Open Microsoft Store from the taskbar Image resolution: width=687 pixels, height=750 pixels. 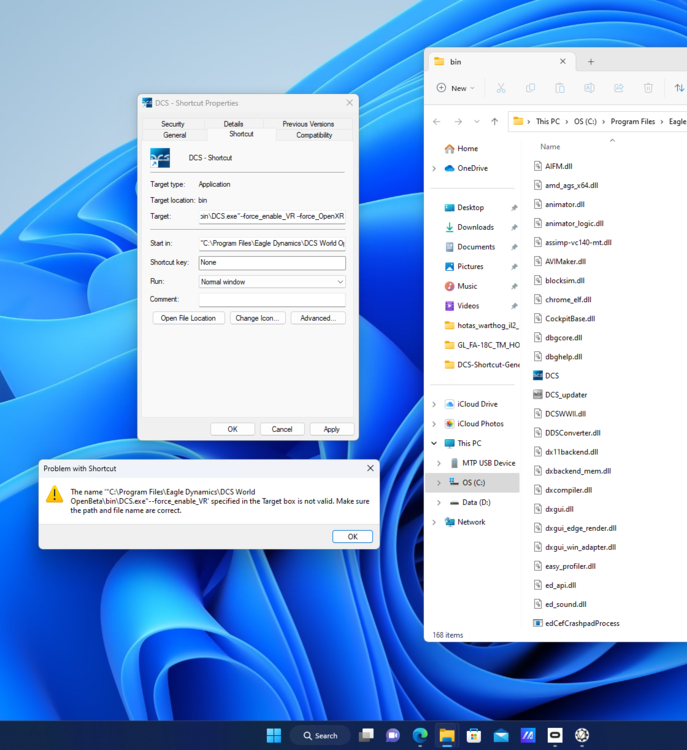[474, 735]
